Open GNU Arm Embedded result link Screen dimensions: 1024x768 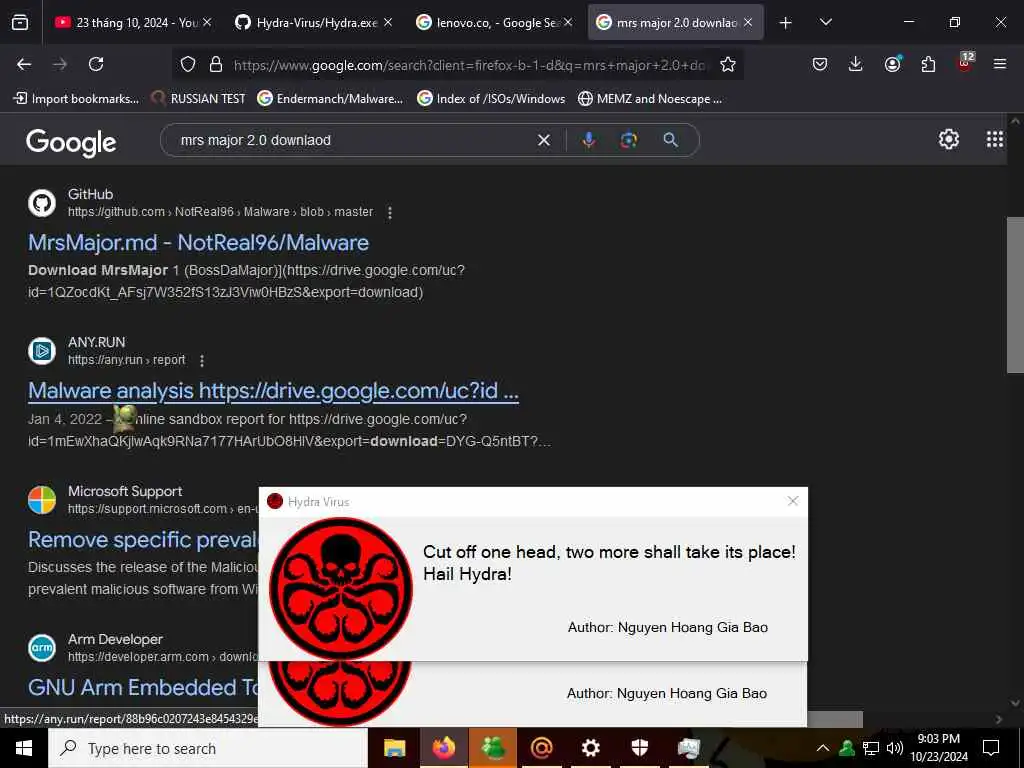click(143, 687)
